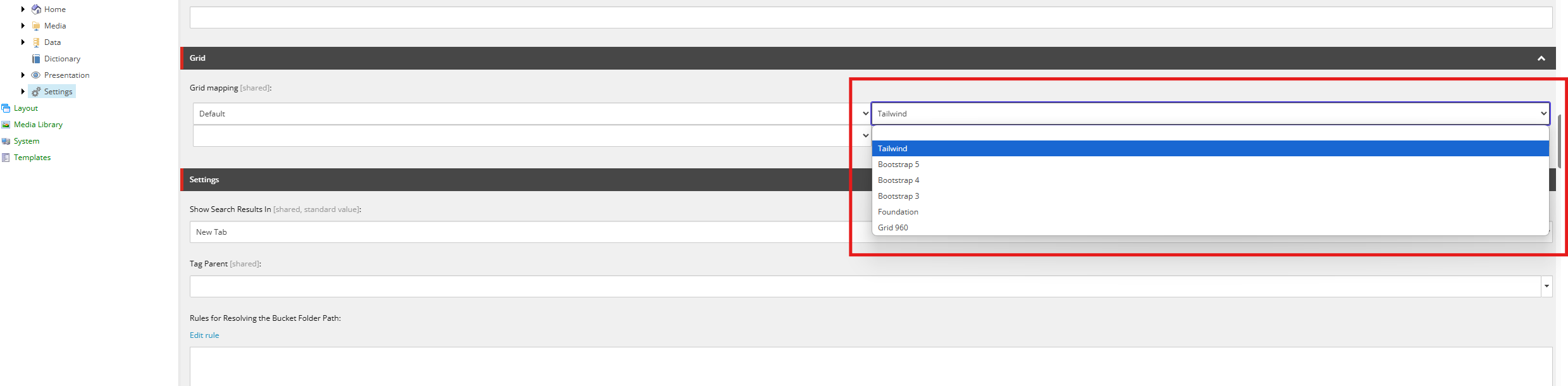Open the empty second-row grid mapping dropdown
Screen dimensions: 1568x386
[532, 135]
